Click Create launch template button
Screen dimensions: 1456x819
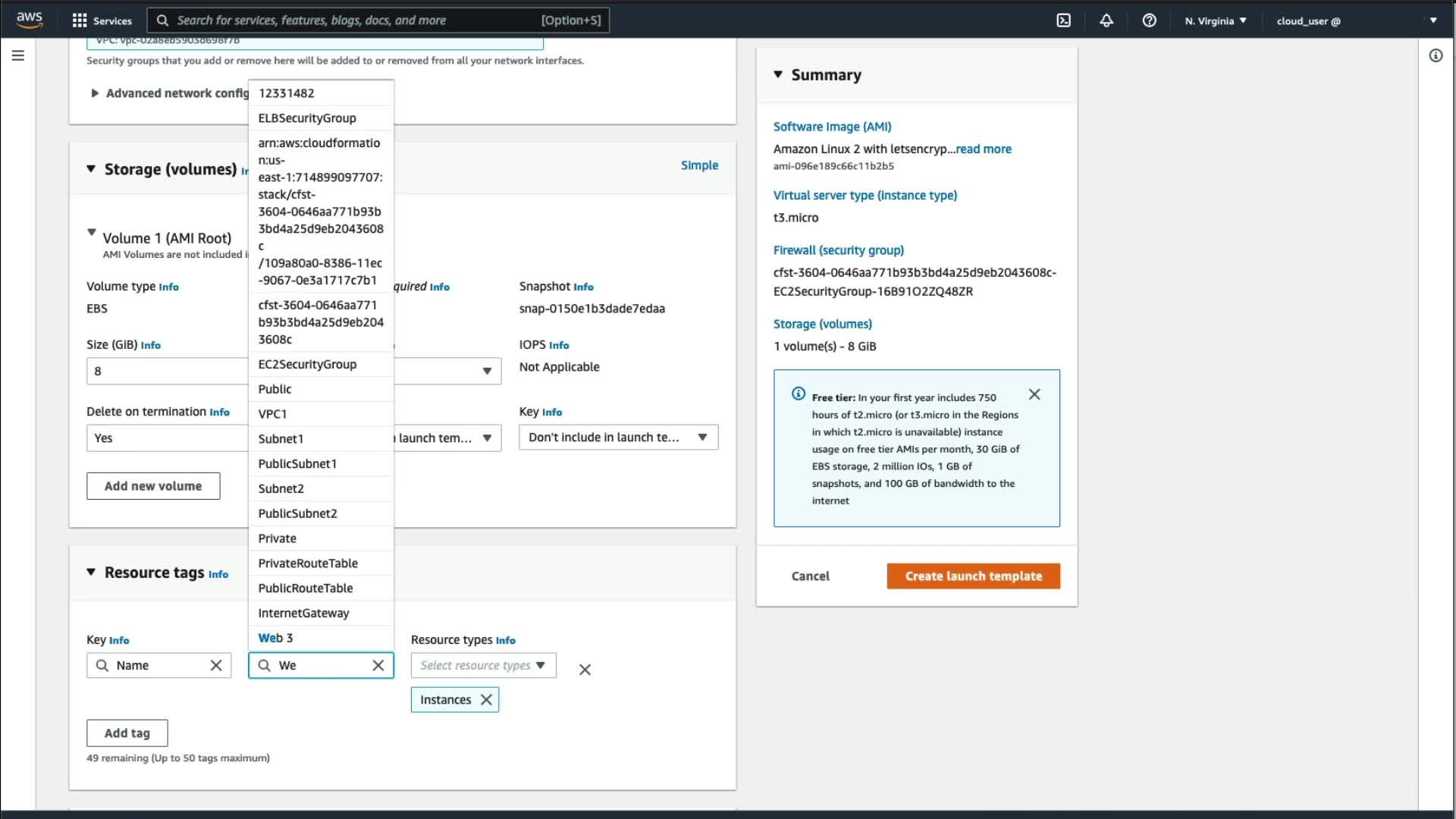click(x=973, y=576)
